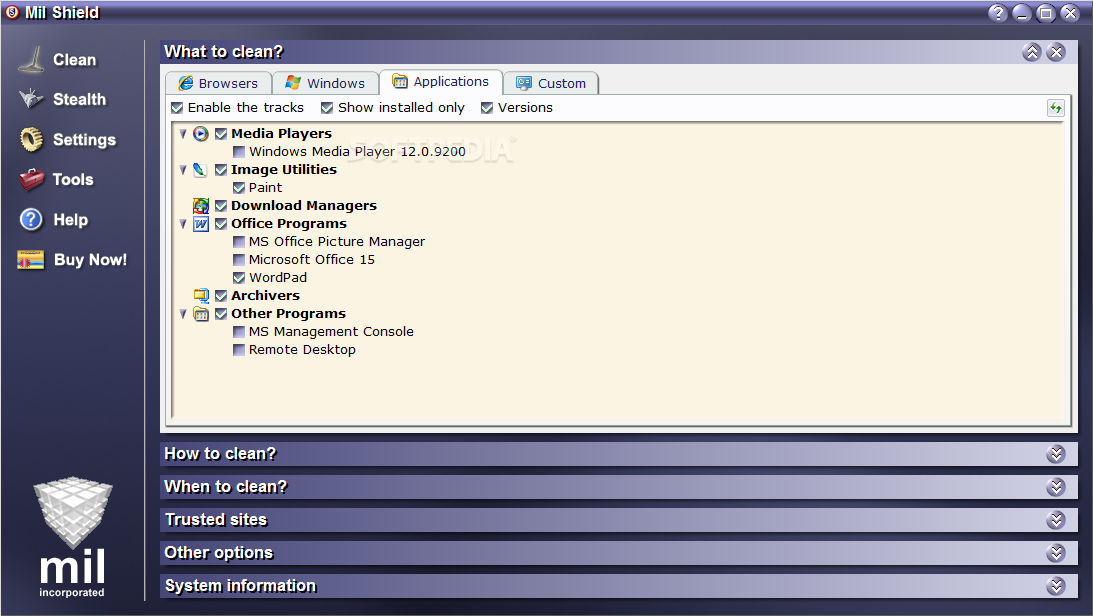Uncheck the Office Programs checkbox

coord(221,224)
